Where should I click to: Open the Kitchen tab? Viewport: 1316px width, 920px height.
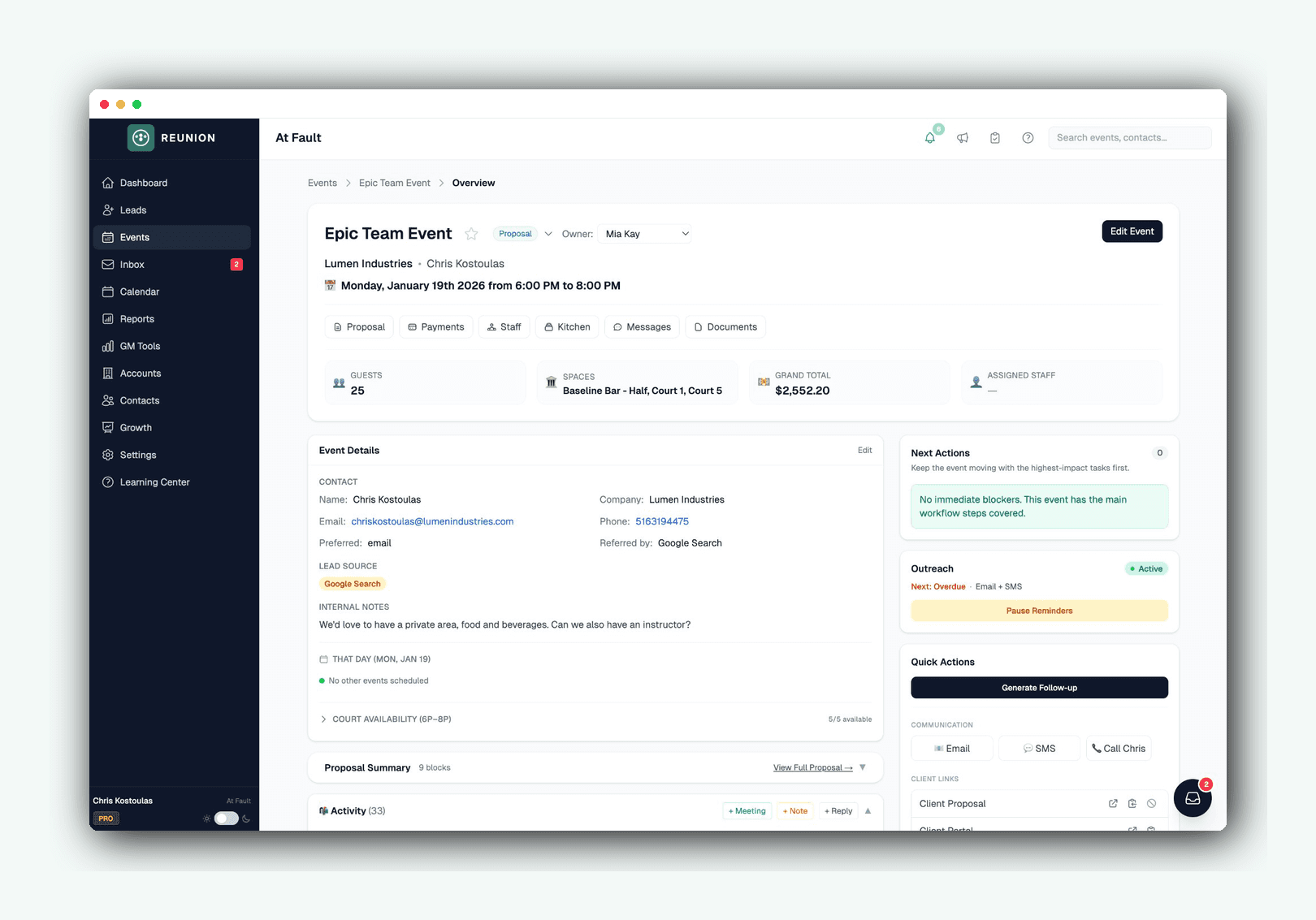(x=567, y=327)
